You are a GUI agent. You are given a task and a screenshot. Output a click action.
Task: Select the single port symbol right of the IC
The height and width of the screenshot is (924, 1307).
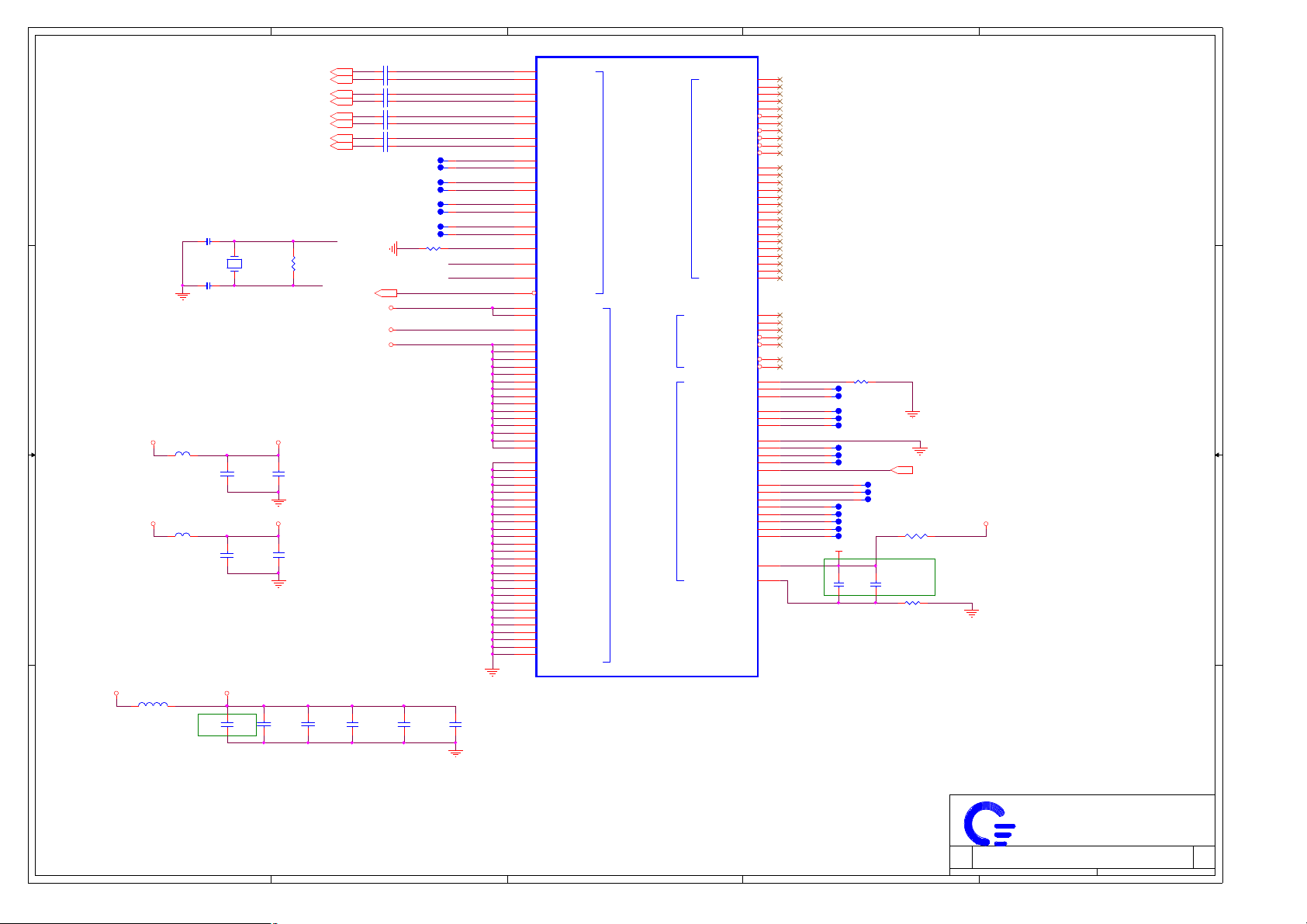(x=902, y=470)
